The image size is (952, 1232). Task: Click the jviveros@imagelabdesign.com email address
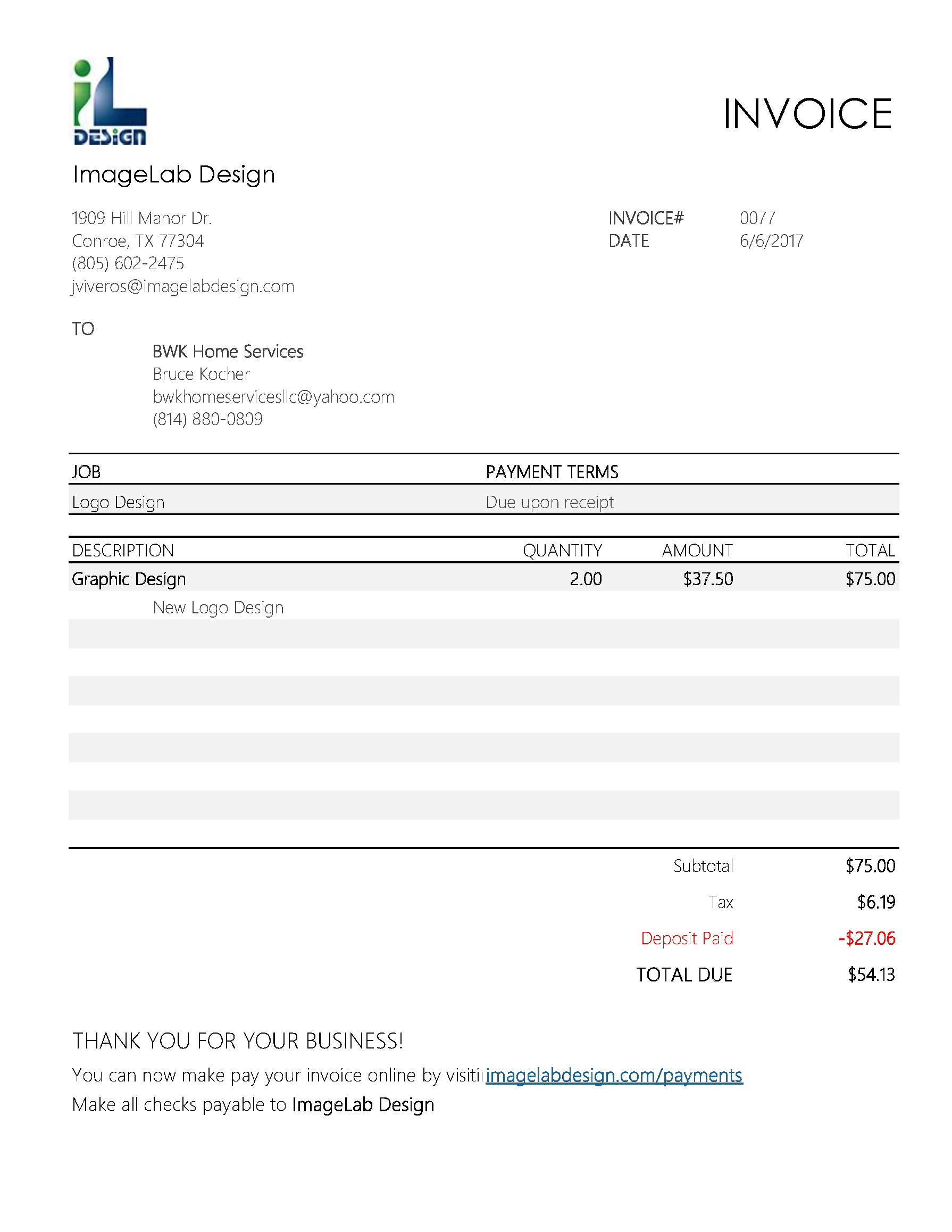pyautogui.click(x=183, y=287)
